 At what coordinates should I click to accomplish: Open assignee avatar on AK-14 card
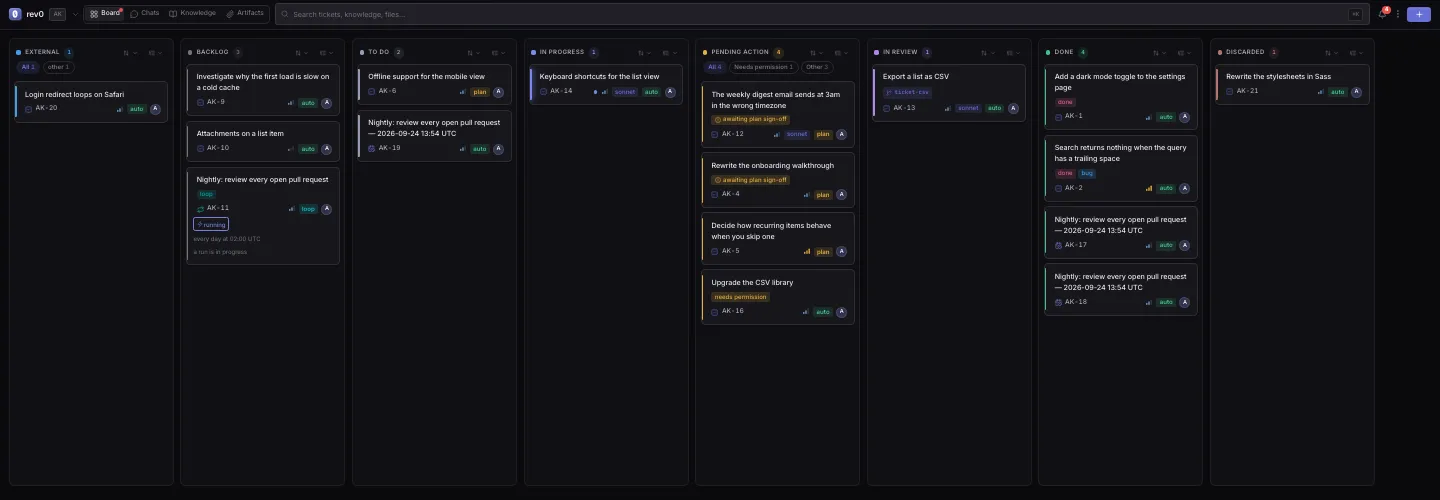click(670, 91)
